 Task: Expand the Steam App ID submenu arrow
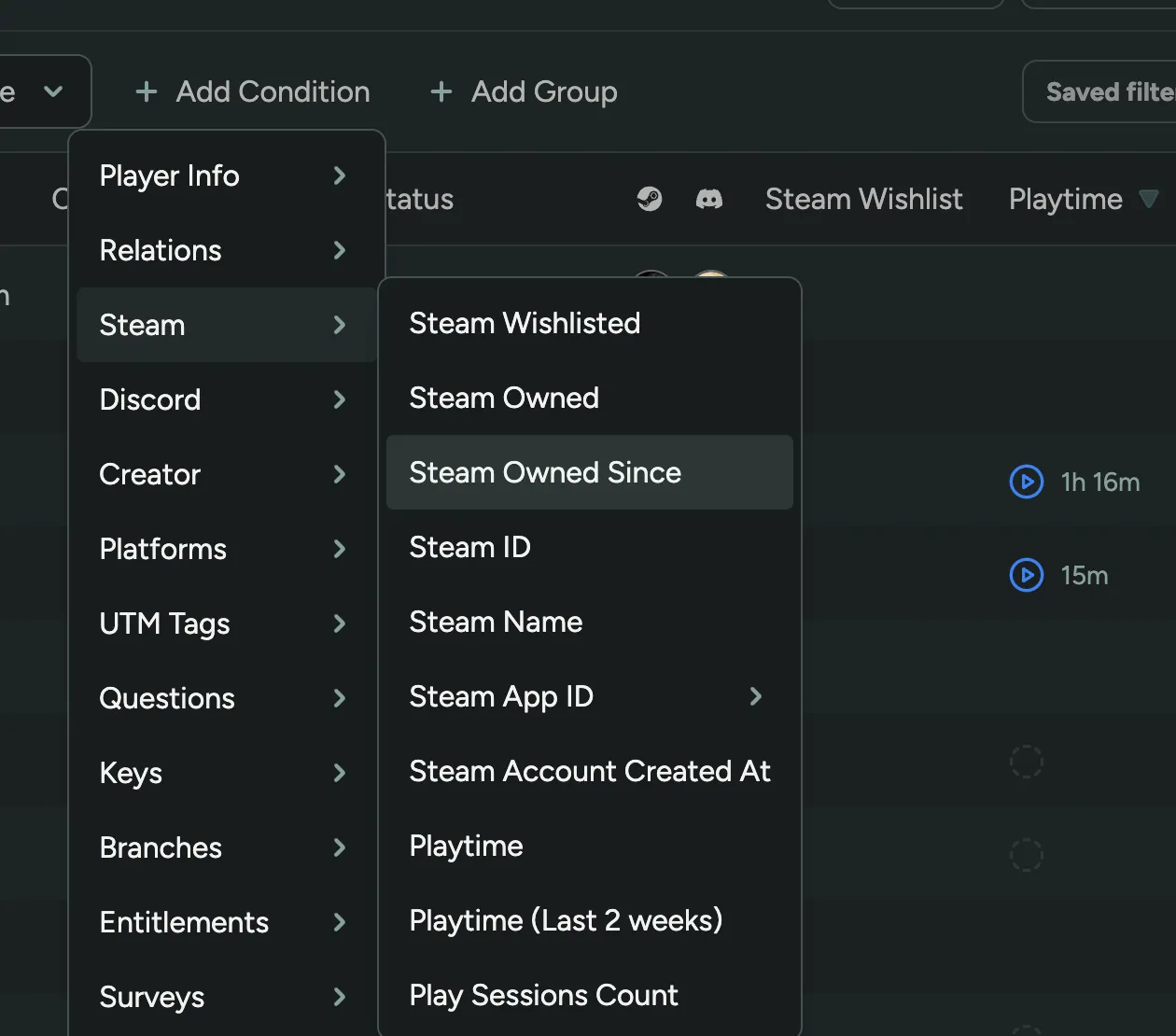pos(756,696)
